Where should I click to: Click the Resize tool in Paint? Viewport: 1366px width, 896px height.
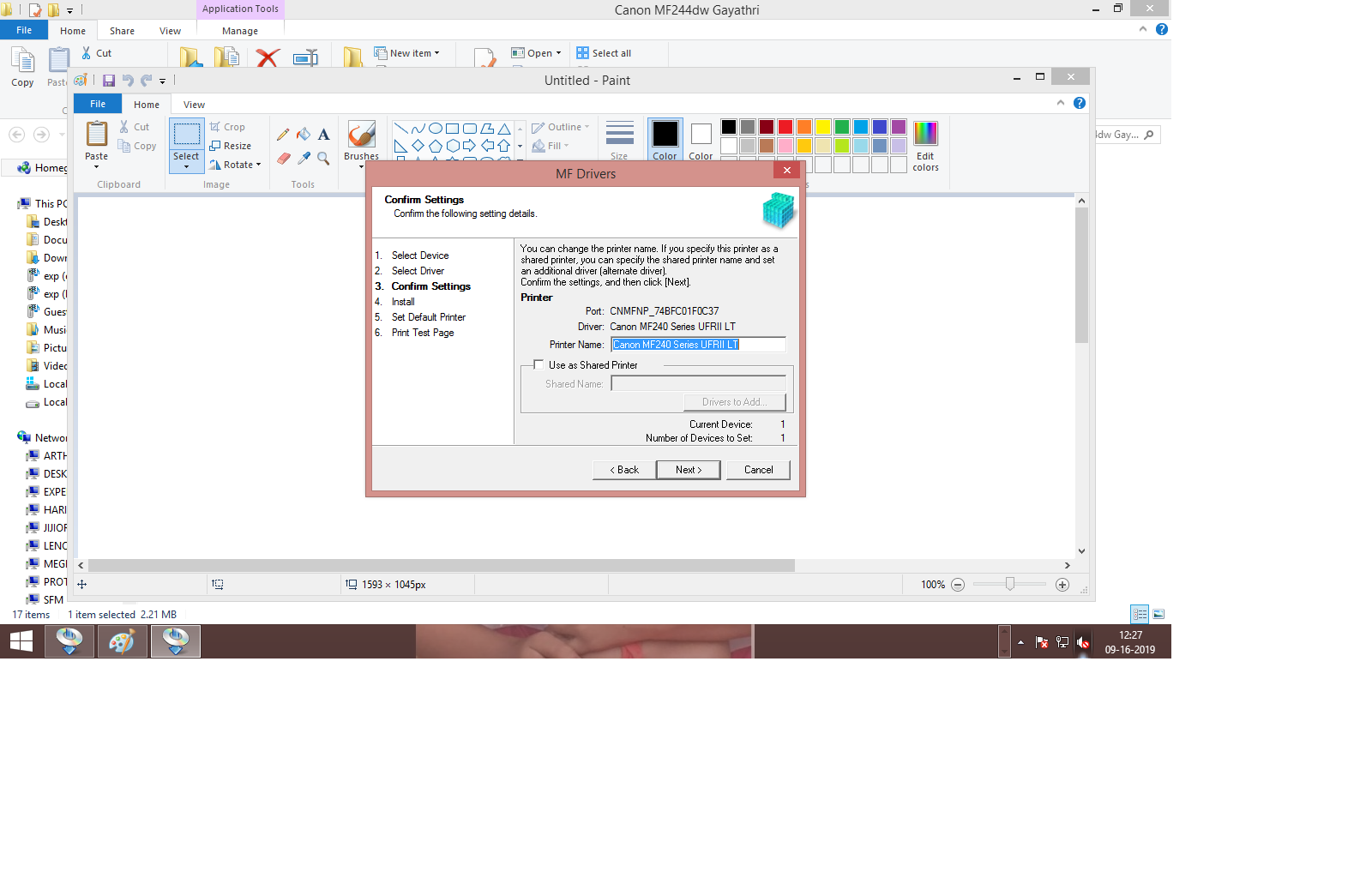pyautogui.click(x=231, y=146)
